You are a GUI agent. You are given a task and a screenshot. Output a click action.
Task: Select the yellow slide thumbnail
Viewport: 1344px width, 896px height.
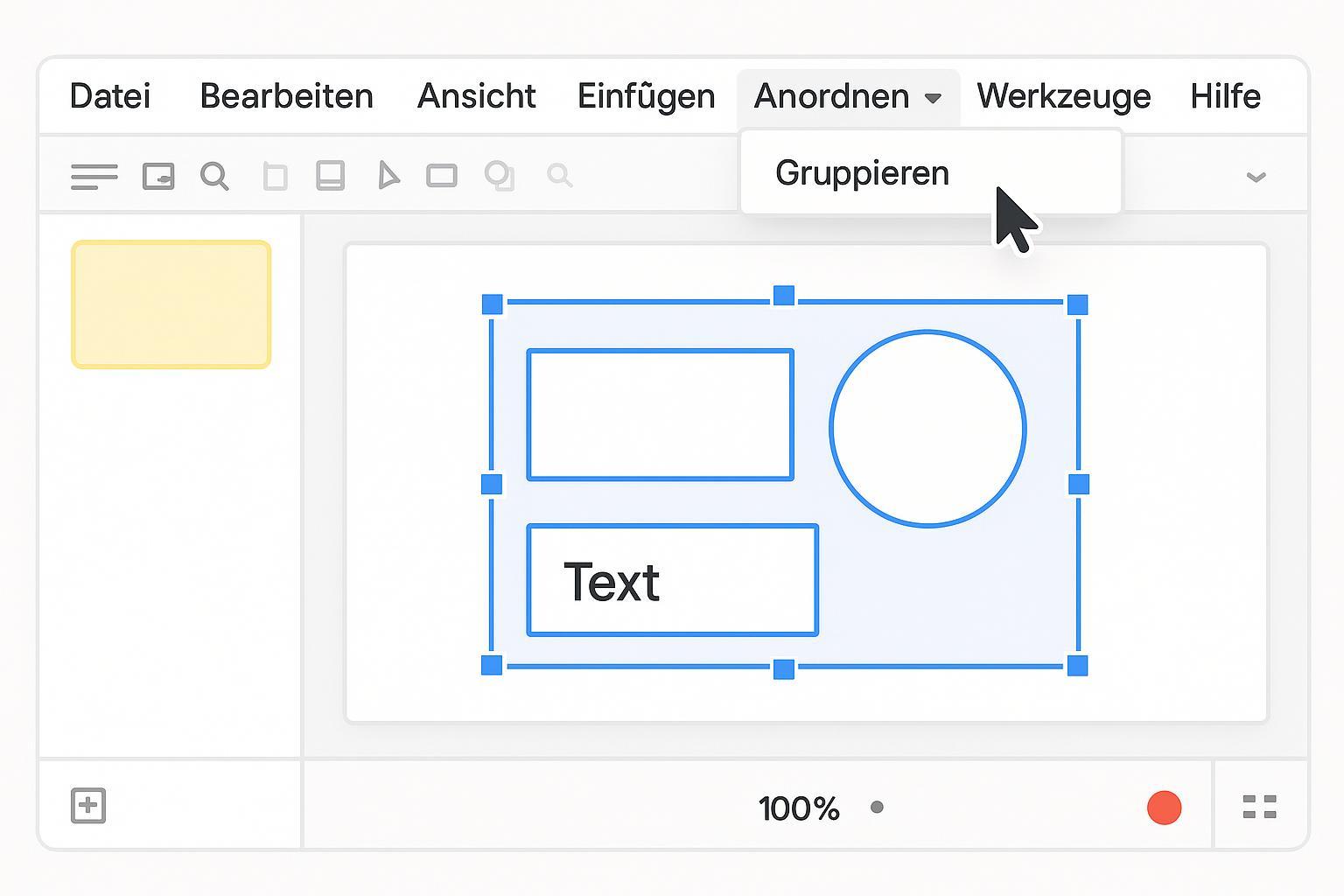click(x=171, y=304)
